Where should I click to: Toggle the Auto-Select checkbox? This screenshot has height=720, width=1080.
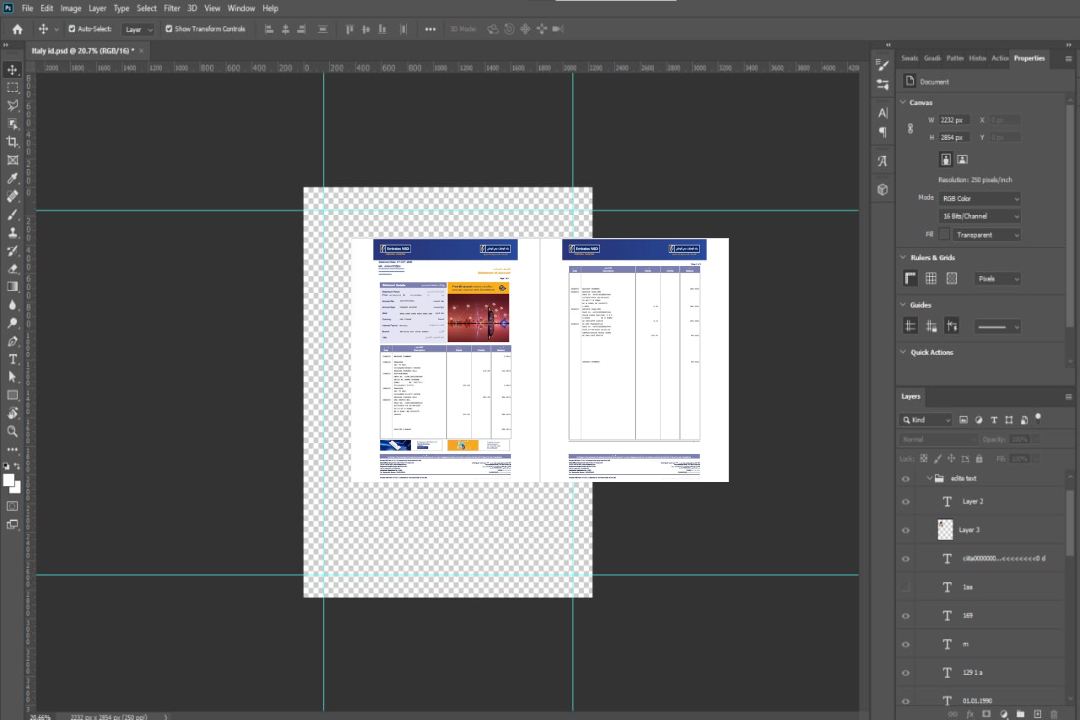click(x=72, y=29)
